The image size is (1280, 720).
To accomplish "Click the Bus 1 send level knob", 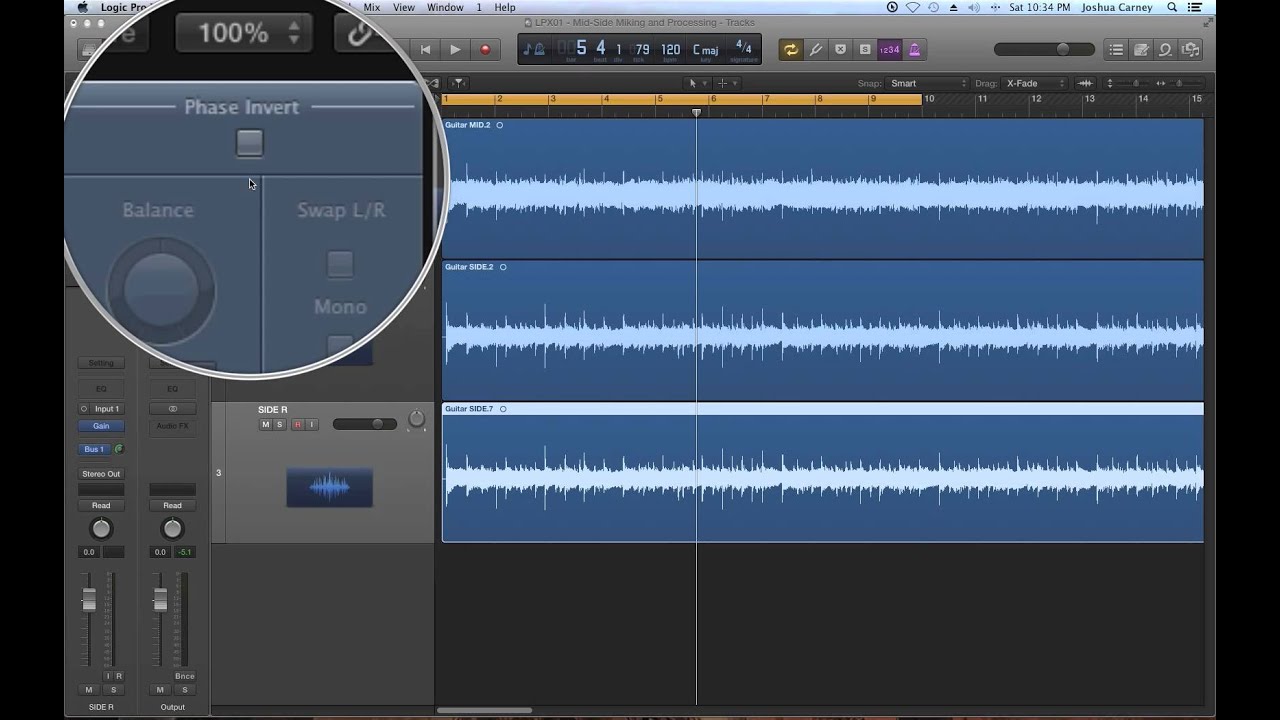I will pyautogui.click(x=119, y=449).
